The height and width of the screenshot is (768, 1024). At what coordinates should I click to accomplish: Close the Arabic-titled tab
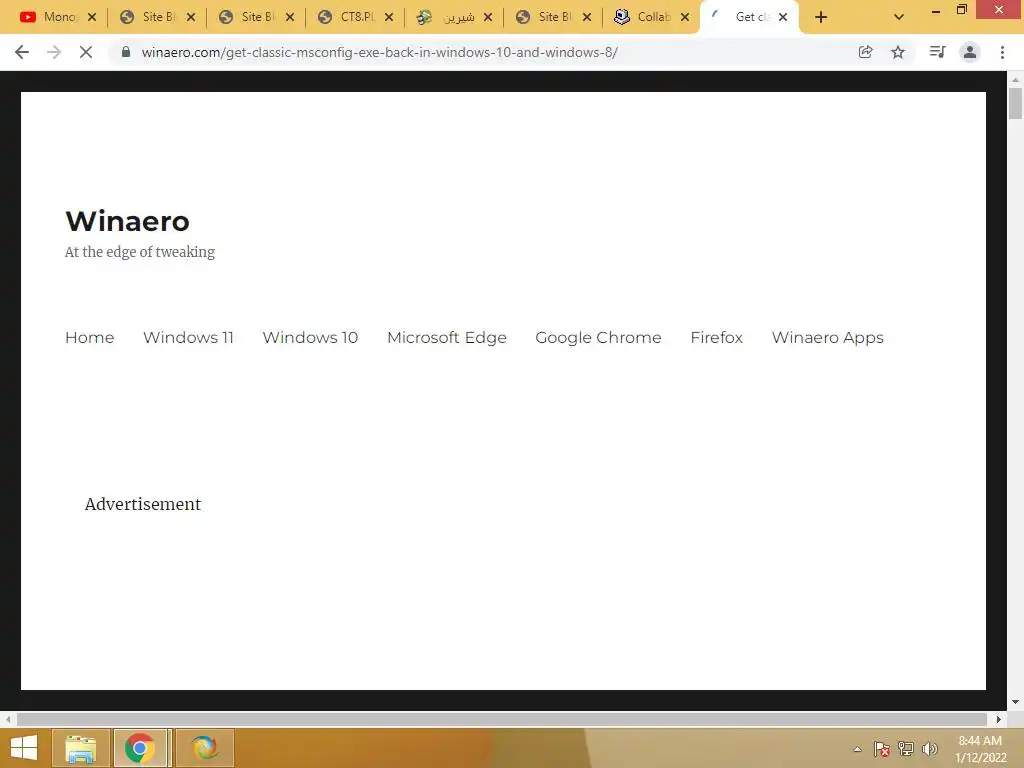click(x=488, y=17)
